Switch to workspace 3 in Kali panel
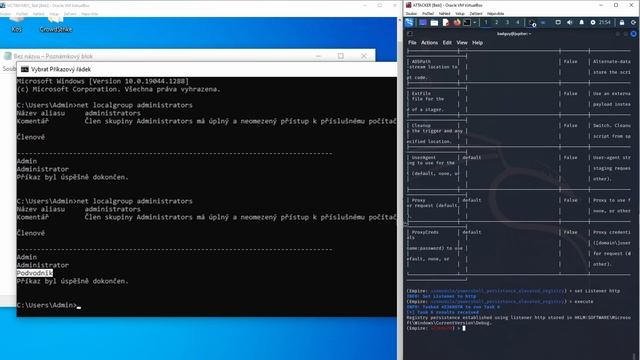The width and height of the screenshot is (640, 360). point(507,23)
